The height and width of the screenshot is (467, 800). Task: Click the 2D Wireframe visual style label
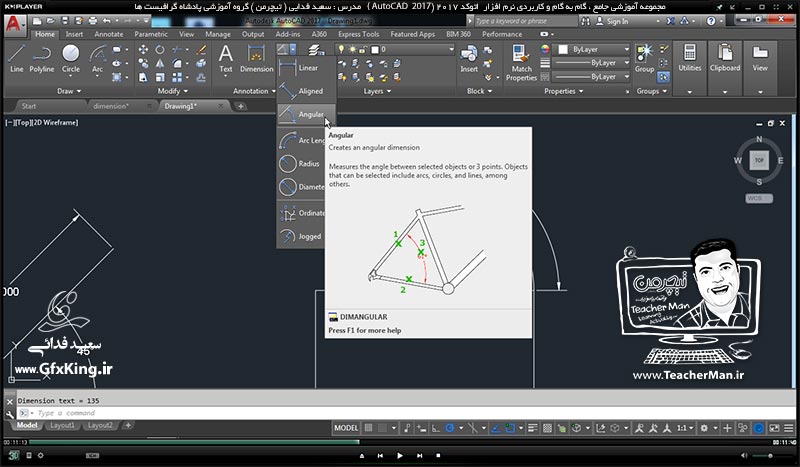click(55, 122)
